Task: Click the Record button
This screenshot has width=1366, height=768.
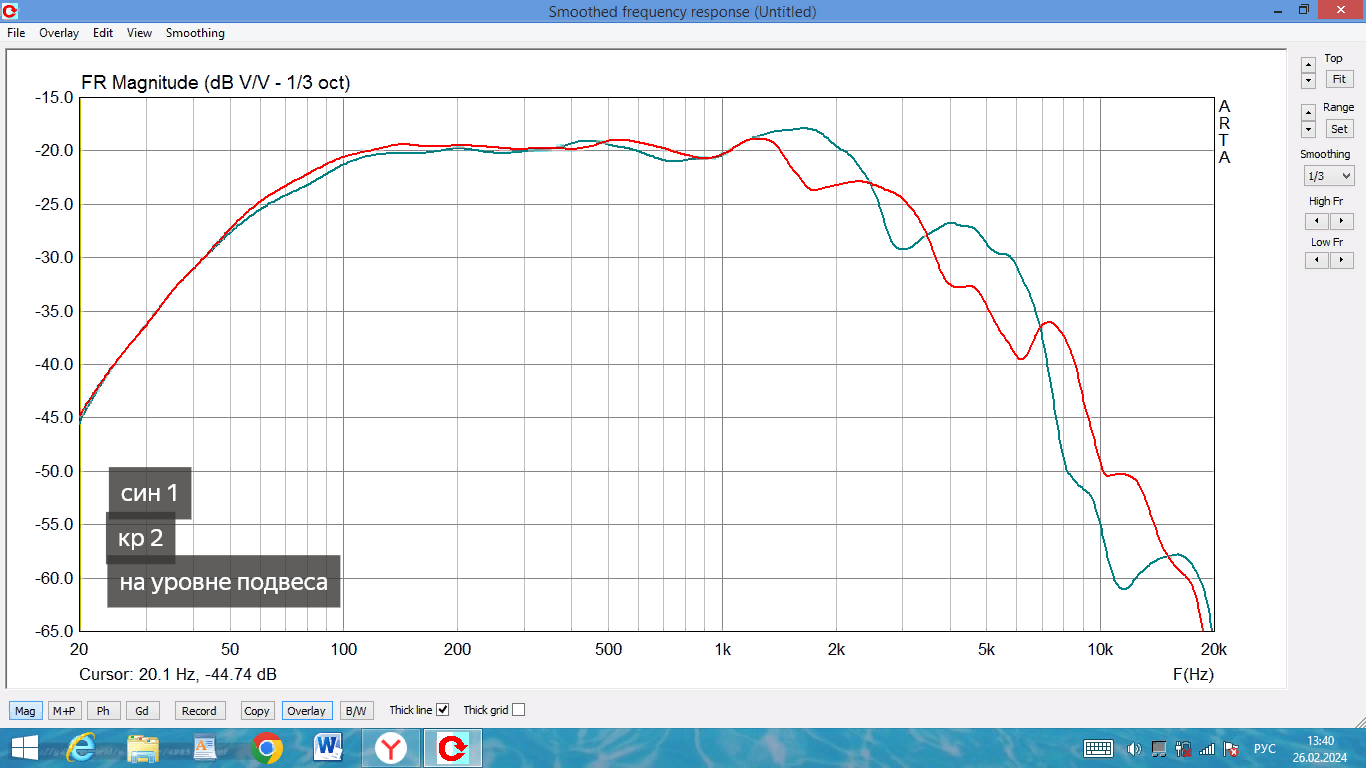Action: tap(199, 711)
